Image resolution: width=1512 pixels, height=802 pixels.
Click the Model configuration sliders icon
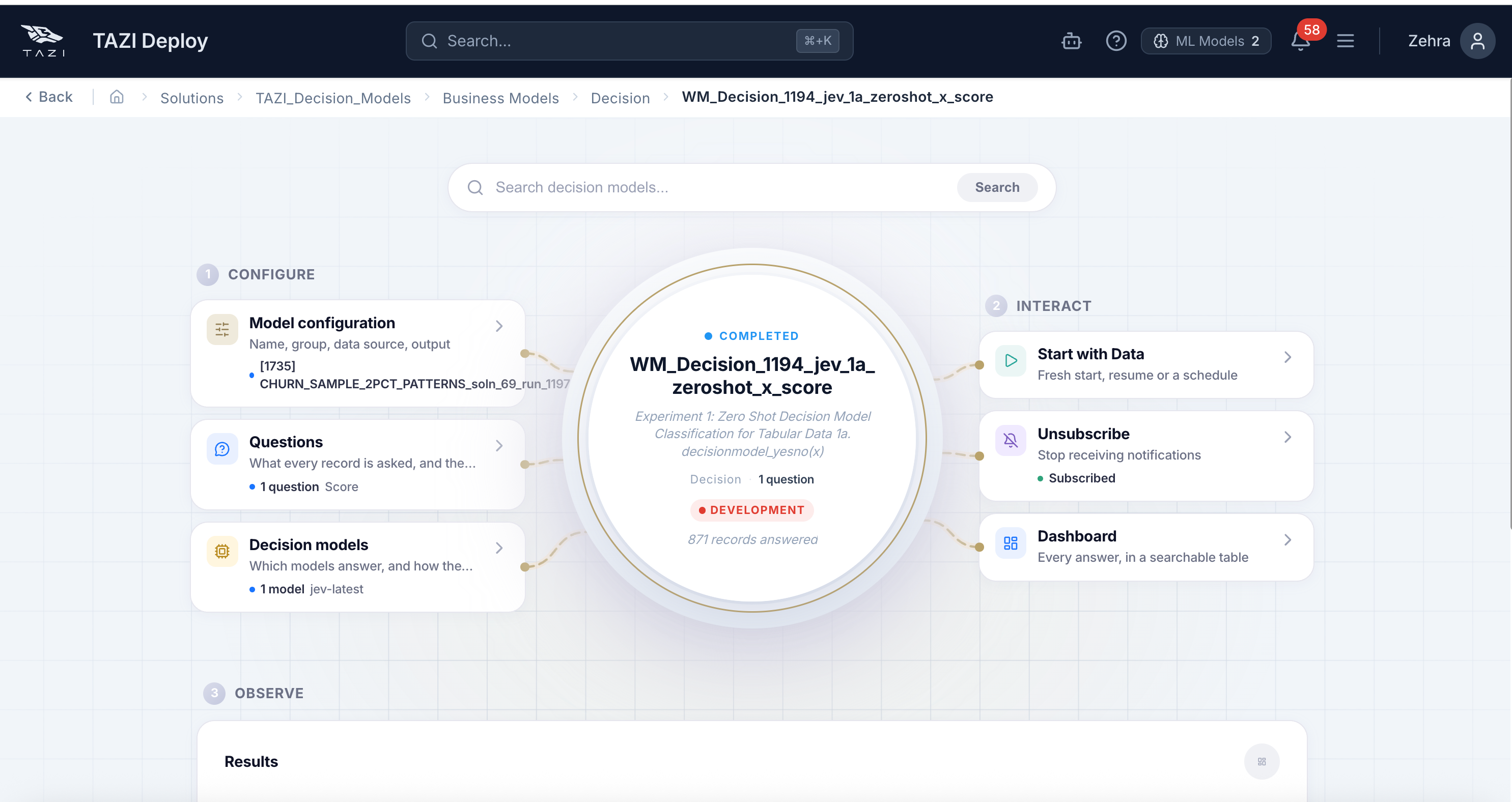pos(222,330)
